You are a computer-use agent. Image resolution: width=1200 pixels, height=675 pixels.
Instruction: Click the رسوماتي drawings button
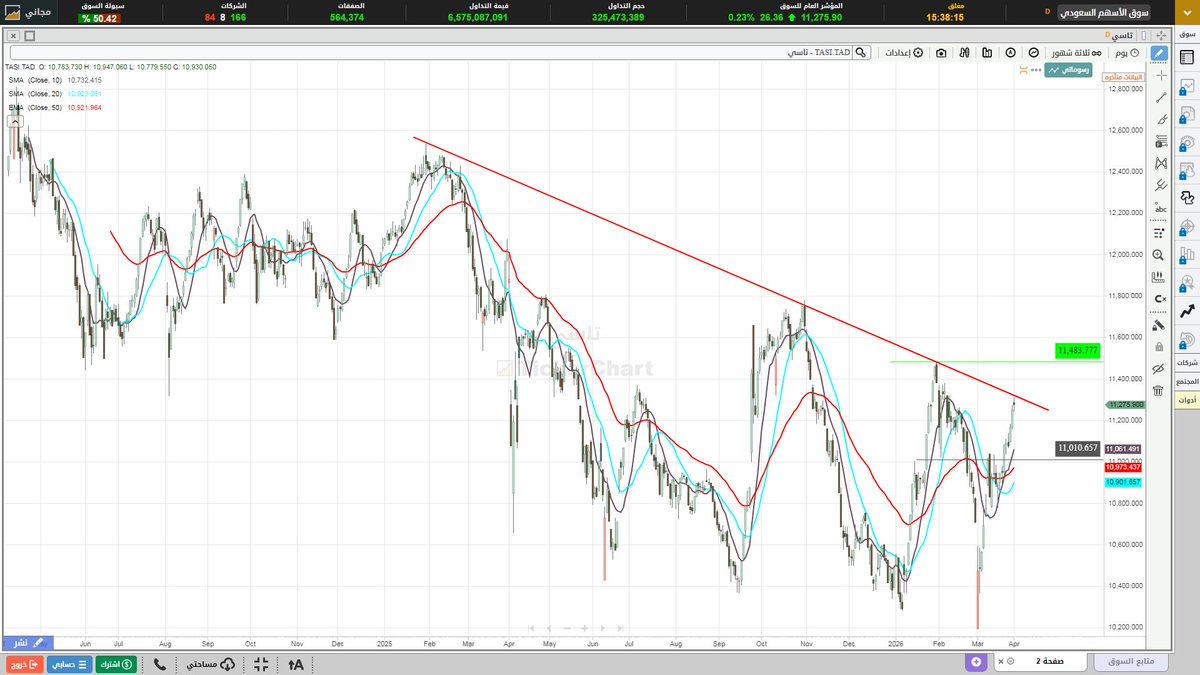pos(1069,70)
